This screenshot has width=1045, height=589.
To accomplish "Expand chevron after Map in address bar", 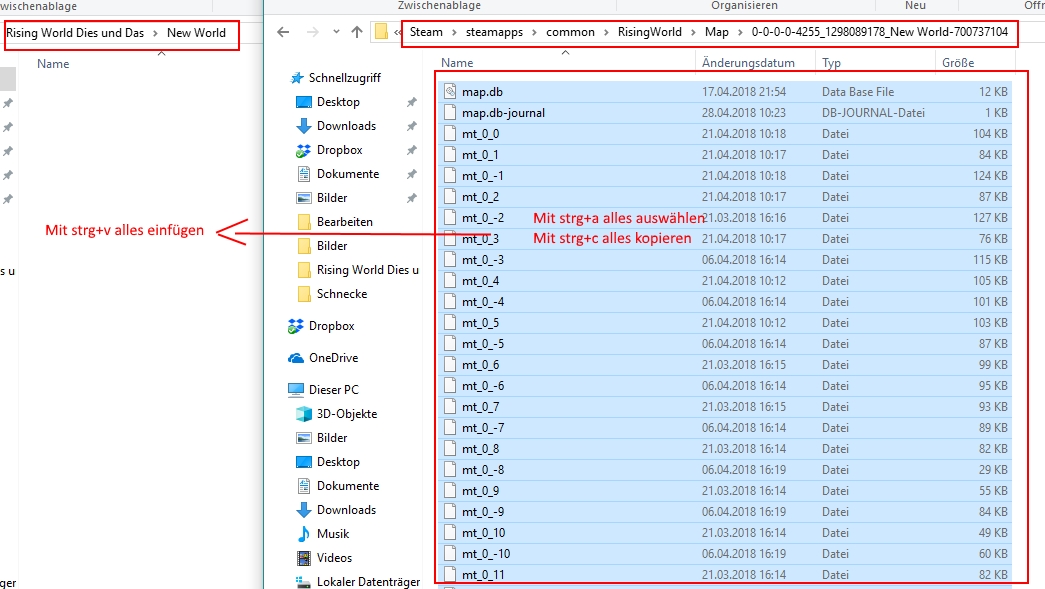I will pyautogui.click(x=741, y=32).
